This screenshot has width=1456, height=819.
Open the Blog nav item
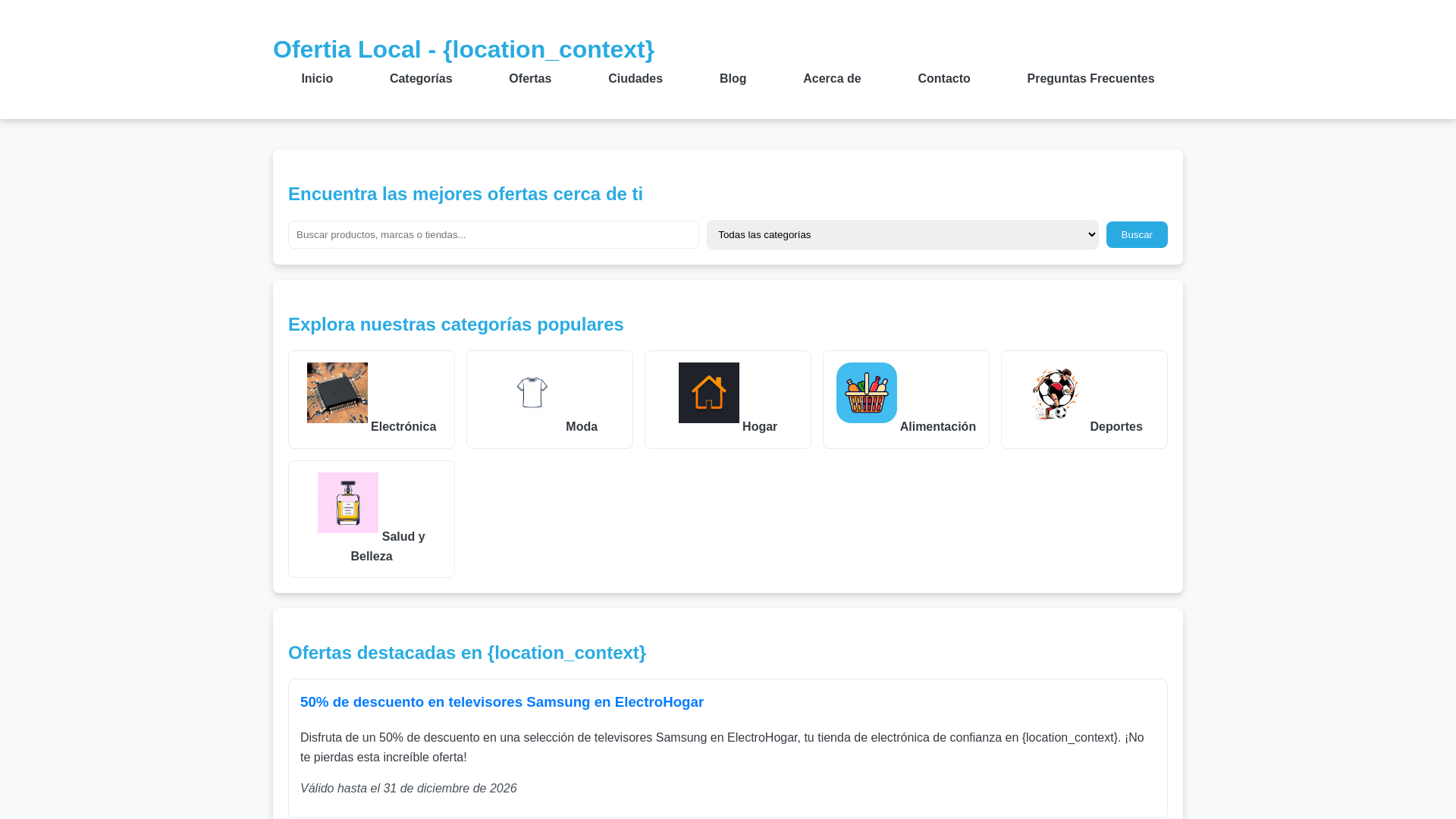pos(733,79)
